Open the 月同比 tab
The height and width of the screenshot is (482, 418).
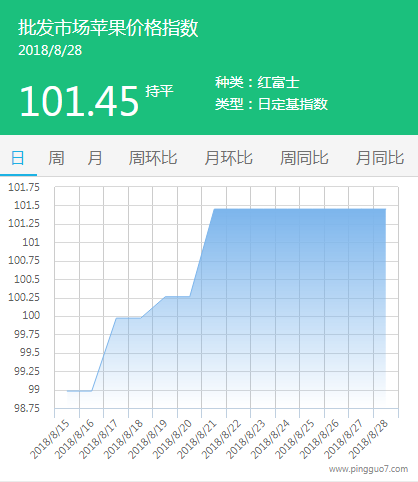point(380,157)
